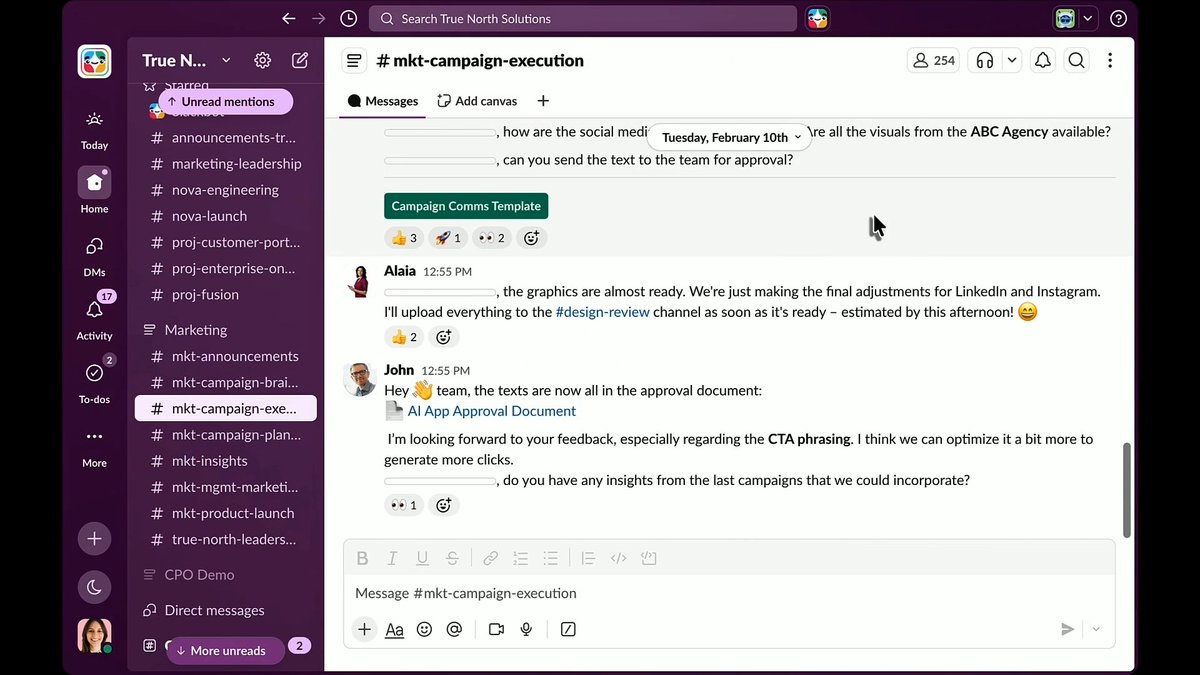Open the Today view
The height and width of the screenshot is (675, 1200).
(94, 130)
